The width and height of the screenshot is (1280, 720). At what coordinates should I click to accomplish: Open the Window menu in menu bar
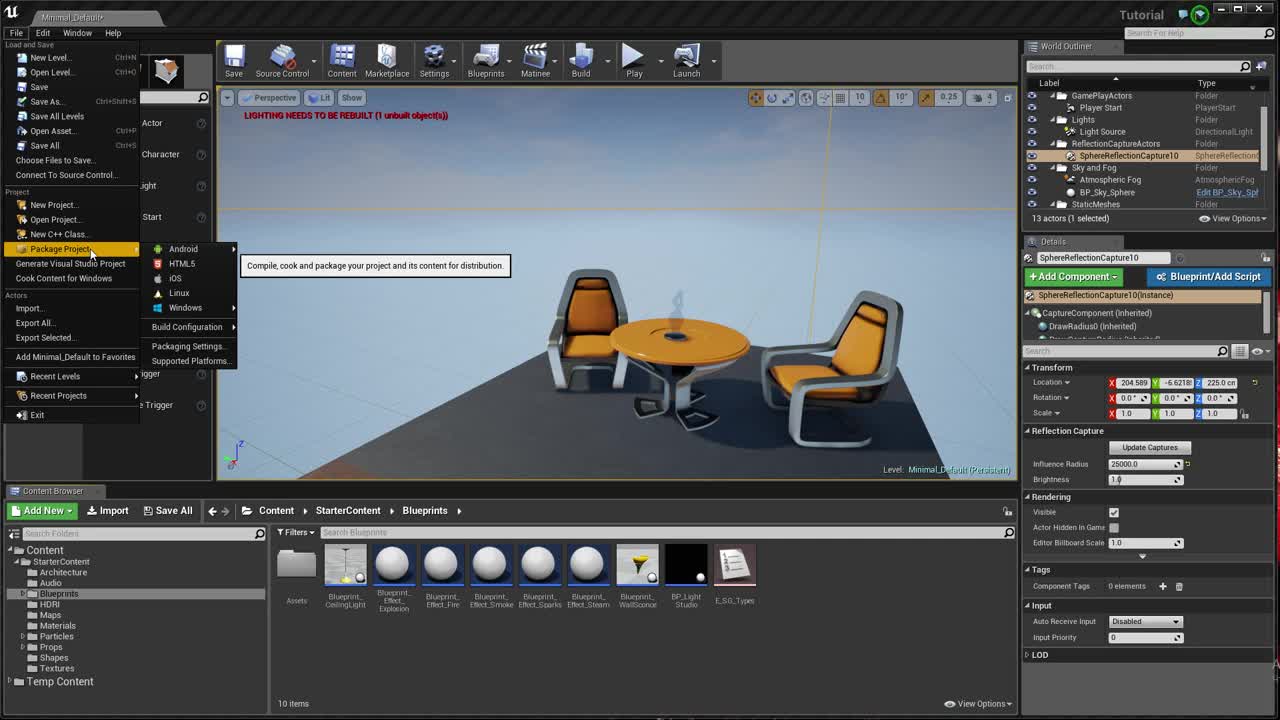click(77, 33)
